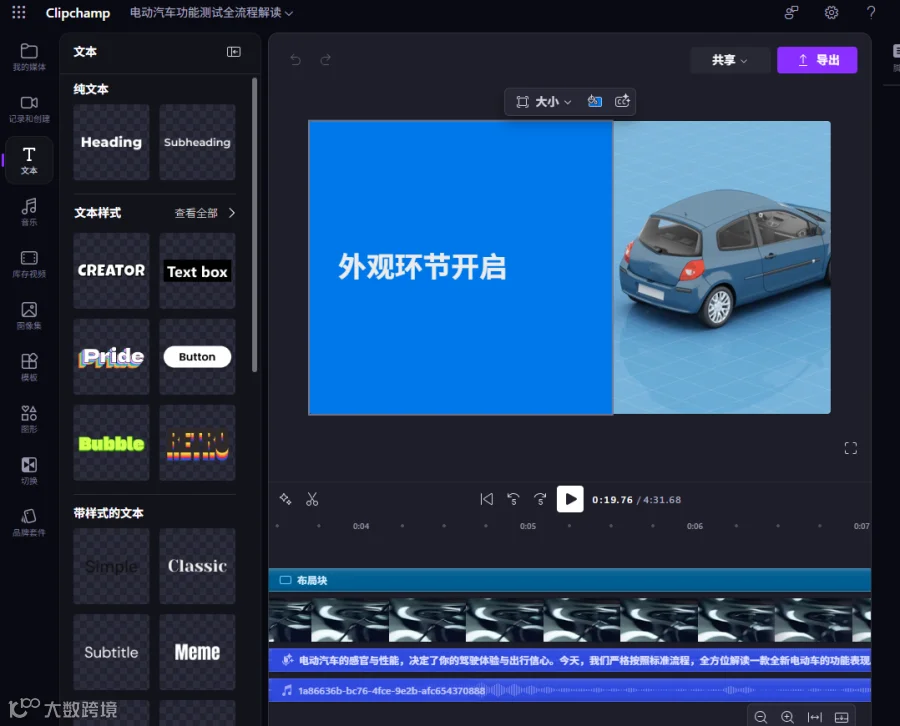This screenshot has width=900, height=726.
Task: Open the image library sidebar tab
Action: 29,315
